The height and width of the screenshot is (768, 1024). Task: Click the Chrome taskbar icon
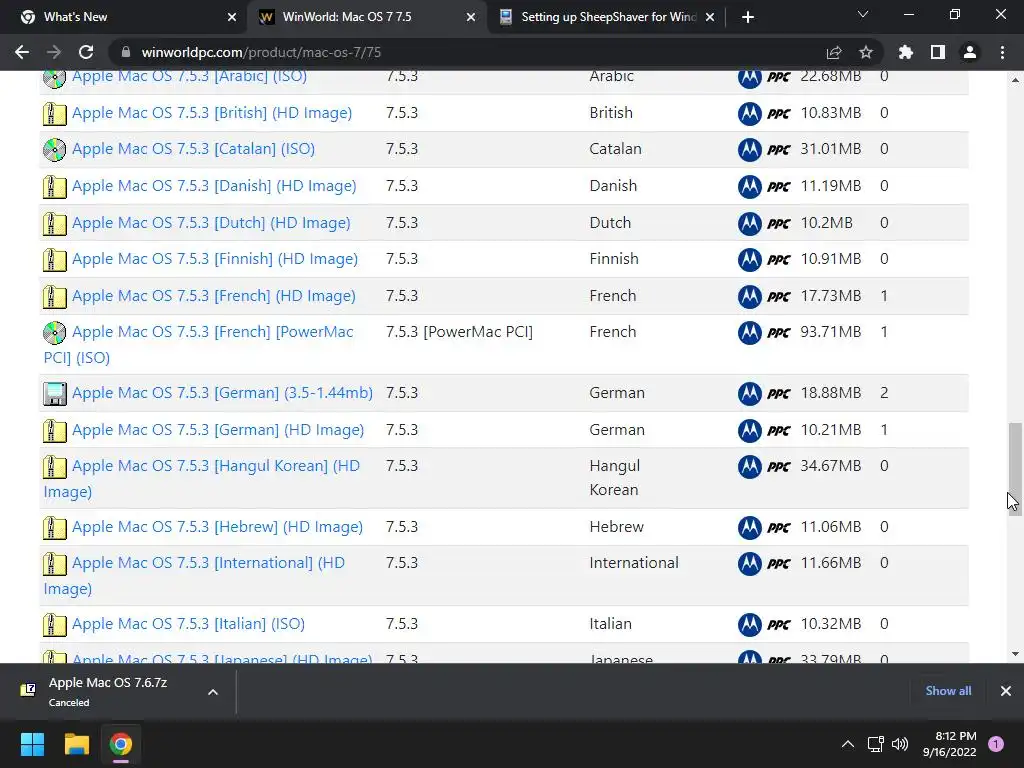(x=121, y=744)
